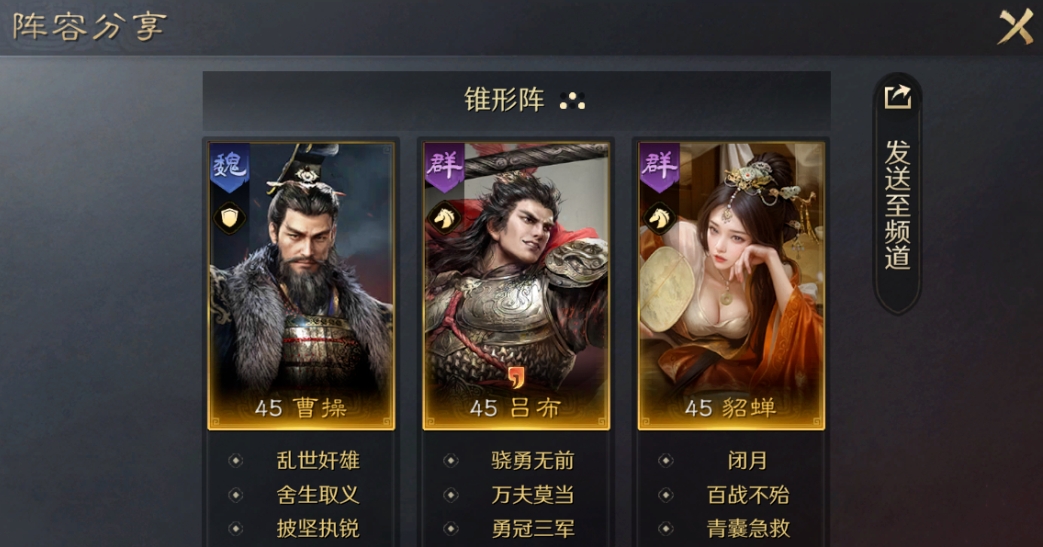The height and width of the screenshot is (547, 1043).
Task: Click the share arrow icon
Action: (897, 96)
